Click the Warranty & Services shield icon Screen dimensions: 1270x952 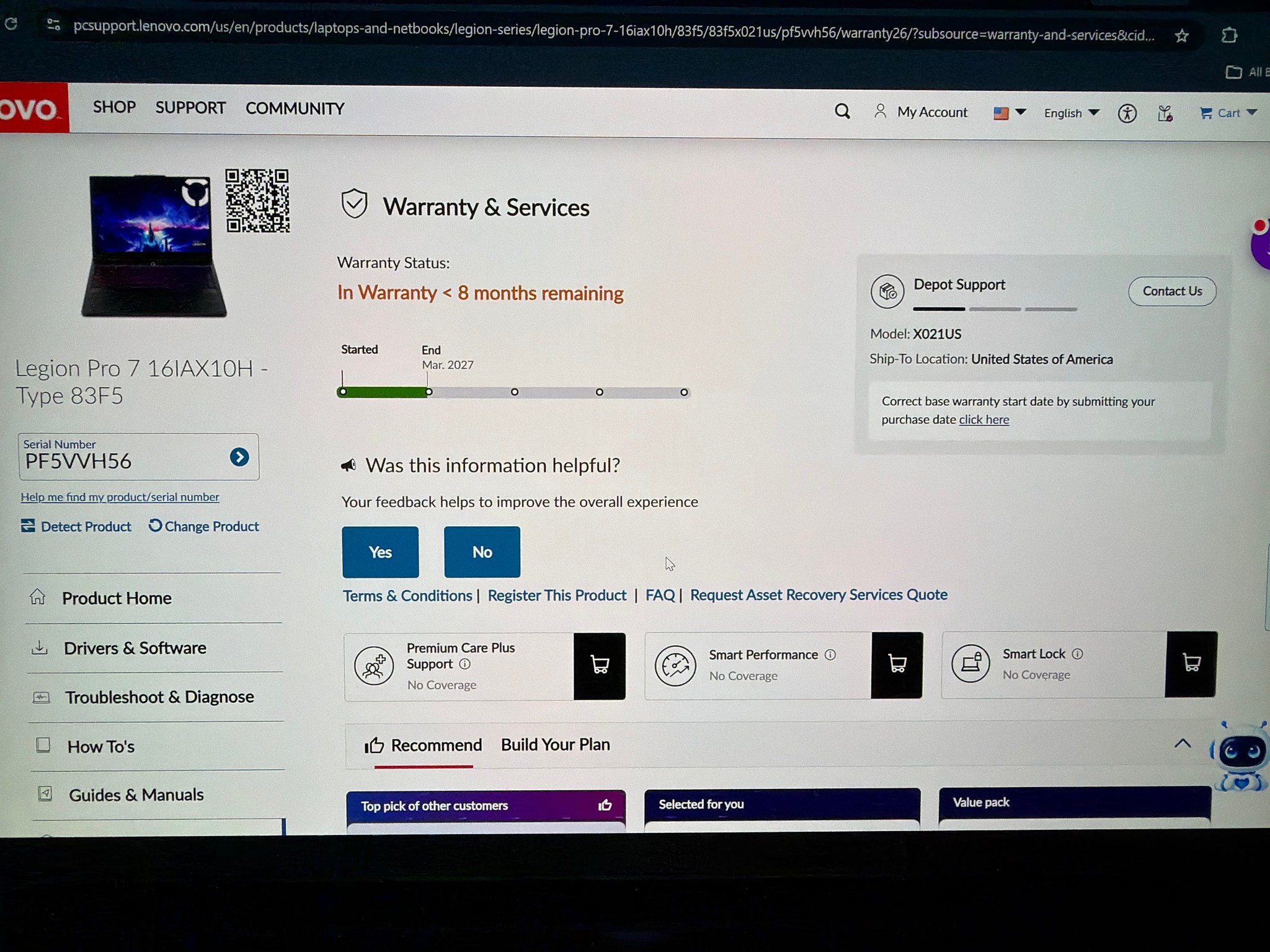tap(355, 203)
